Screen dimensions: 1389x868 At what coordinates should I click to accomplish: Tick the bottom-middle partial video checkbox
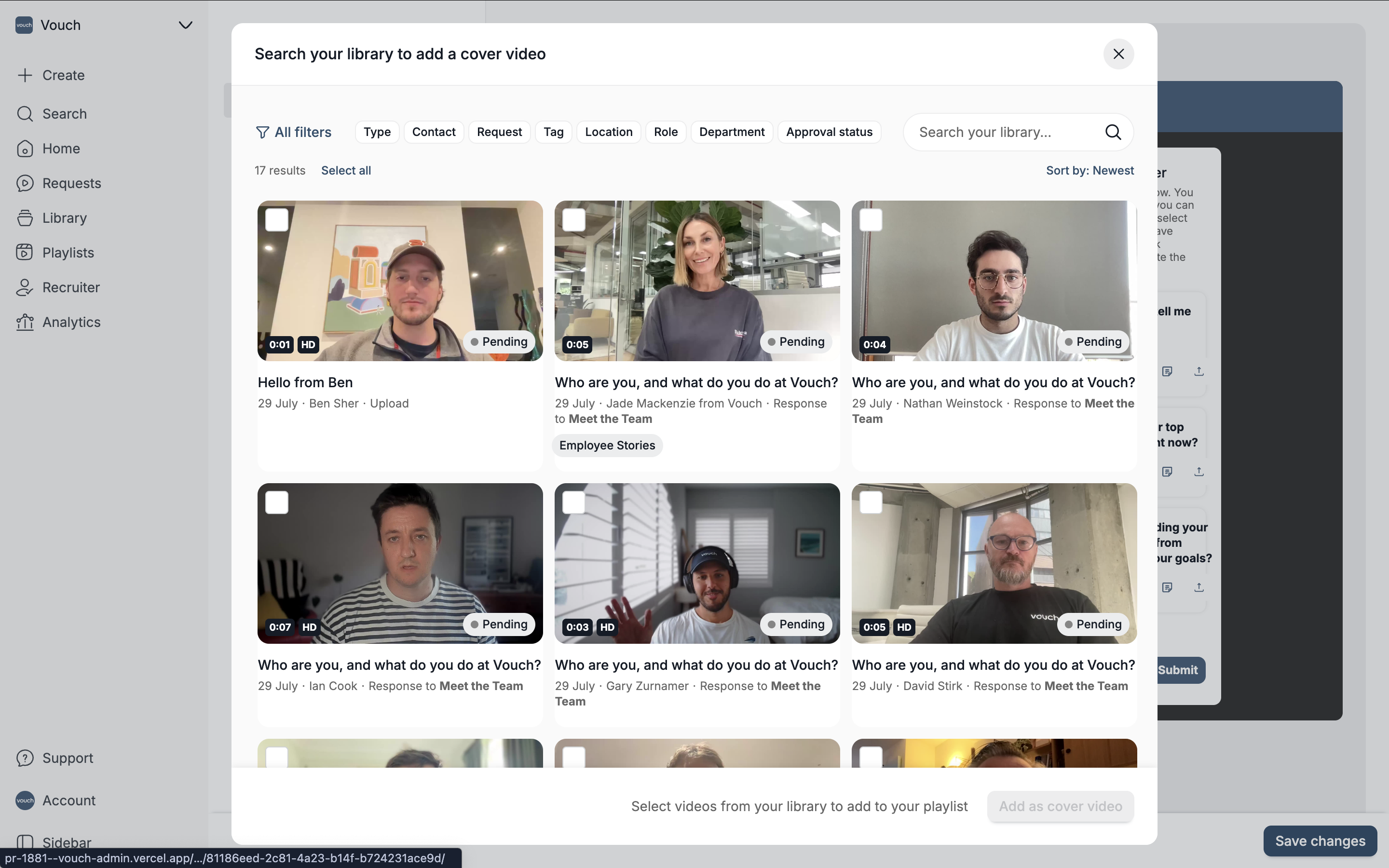click(574, 757)
